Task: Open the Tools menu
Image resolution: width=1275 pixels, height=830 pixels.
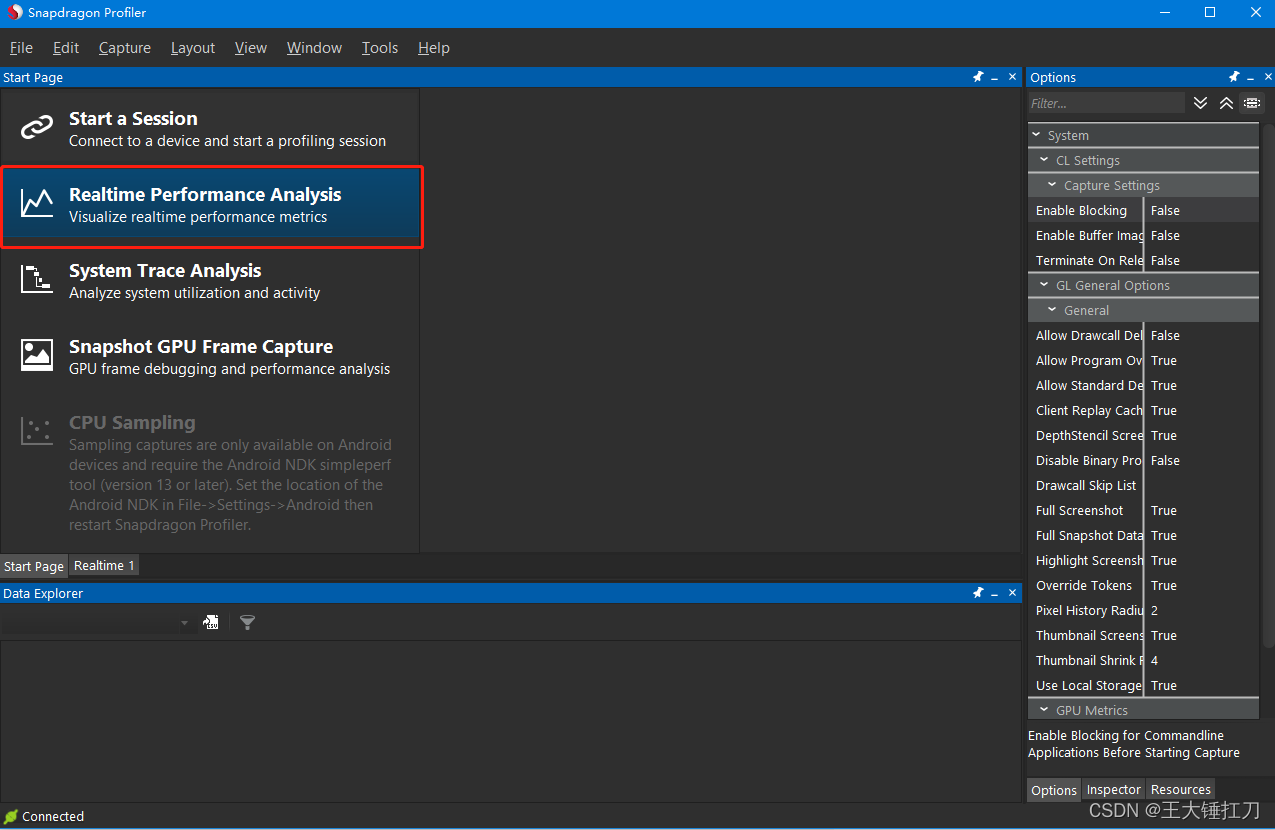Action: (x=380, y=47)
